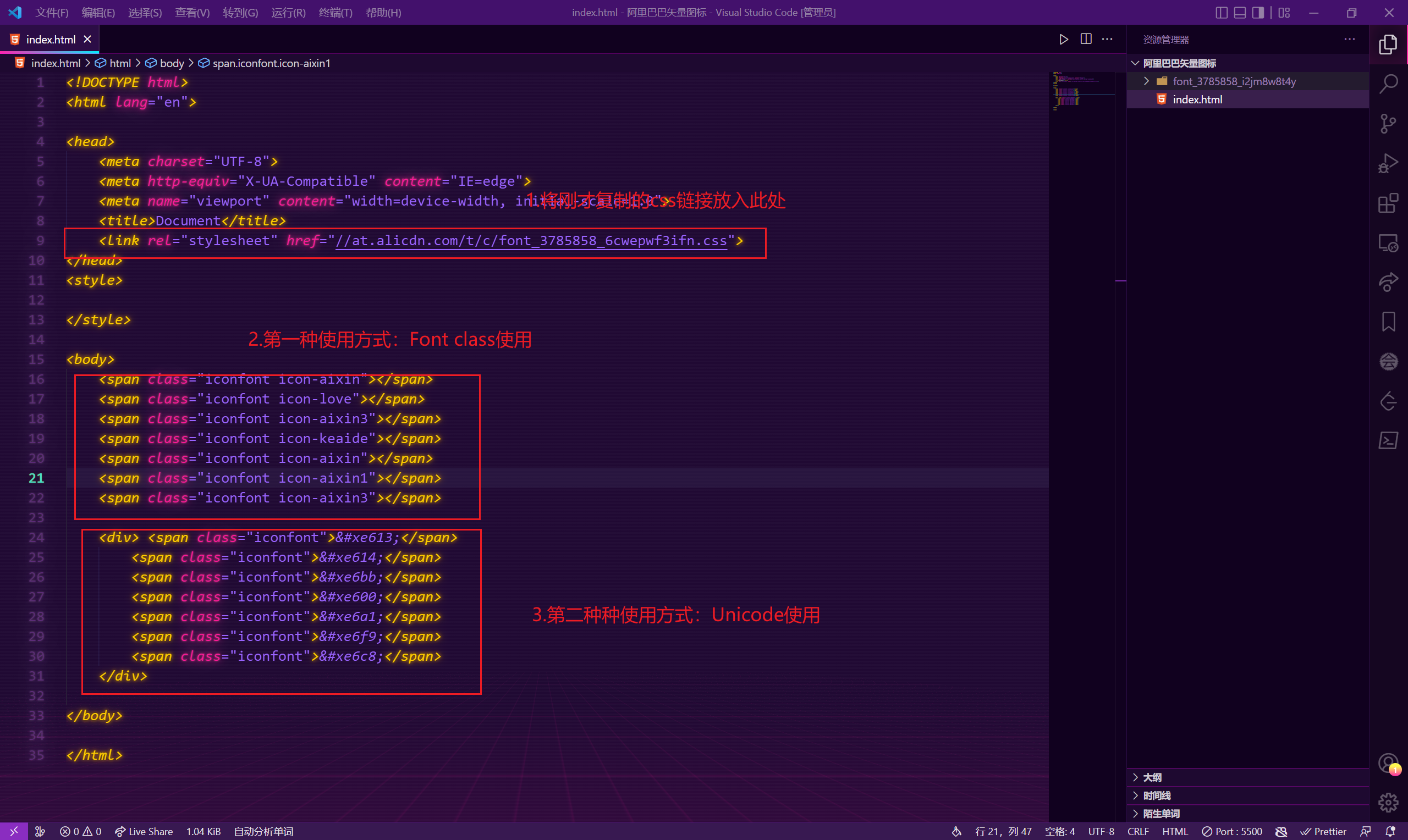Open the Run and Debug view
The height and width of the screenshot is (840, 1408).
1388,164
